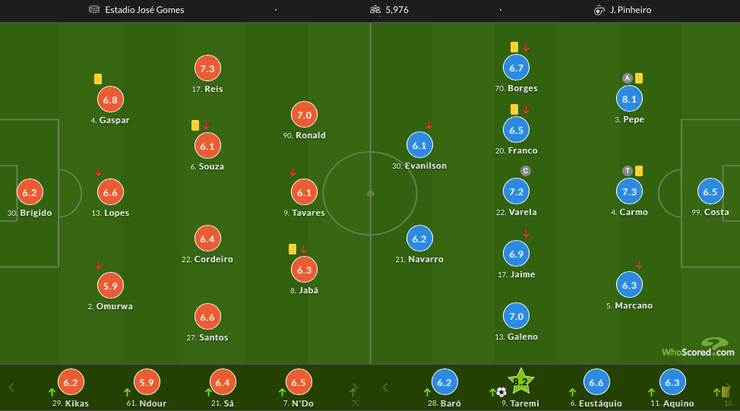Open goalkeeper Brígido's name link
The width and height of the screenshot is (740, 411).
tap(26, 213)
